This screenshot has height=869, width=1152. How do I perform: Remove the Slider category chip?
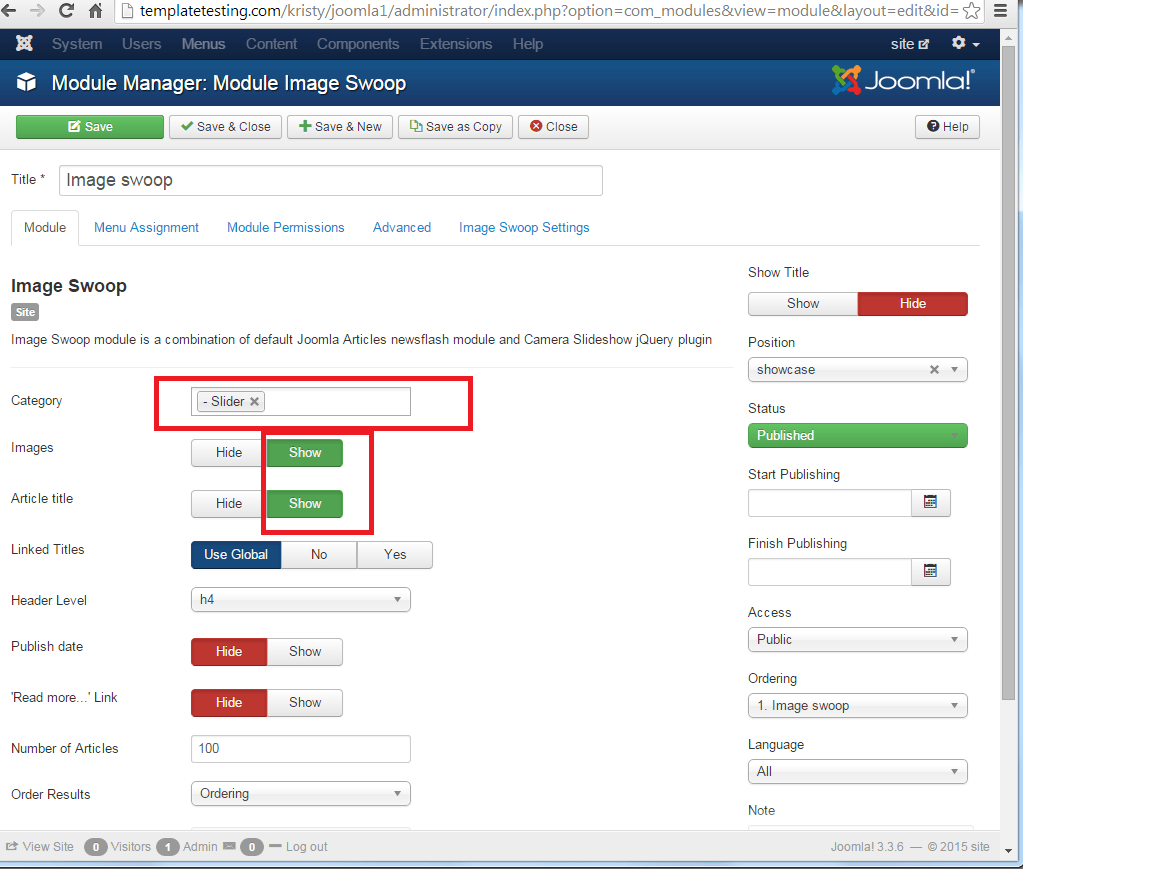coord(254,401)
